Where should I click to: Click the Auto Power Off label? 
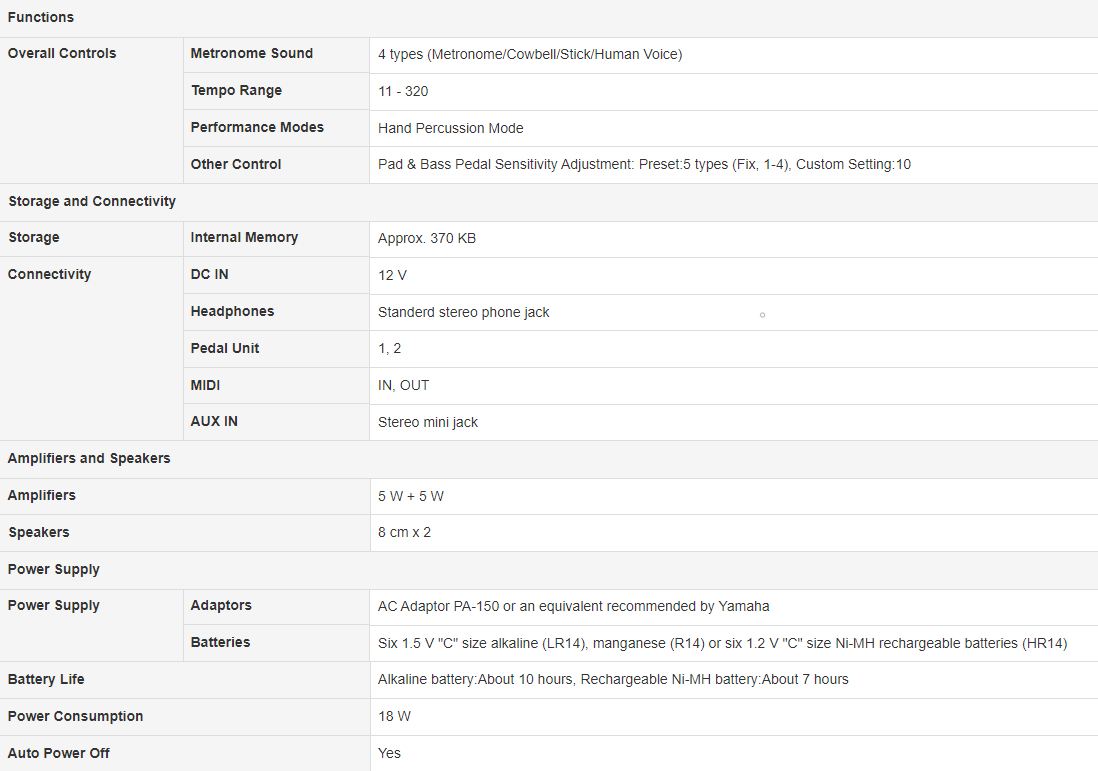tap(58, 753)
